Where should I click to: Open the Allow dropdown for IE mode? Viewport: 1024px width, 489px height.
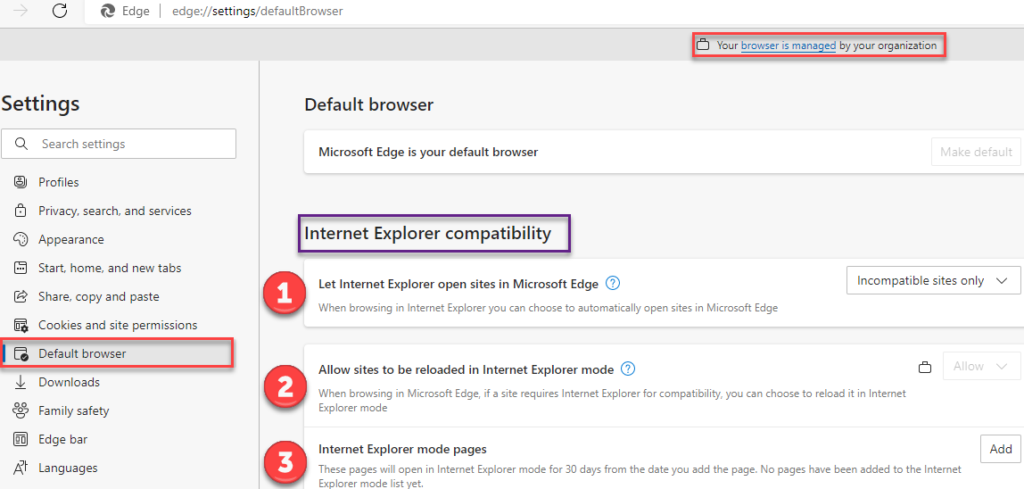(x=981, y=367)
